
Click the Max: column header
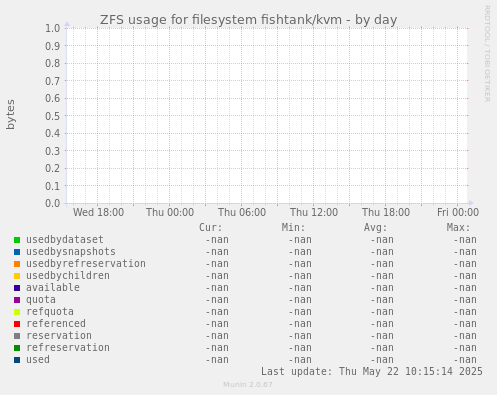point(458,228)
